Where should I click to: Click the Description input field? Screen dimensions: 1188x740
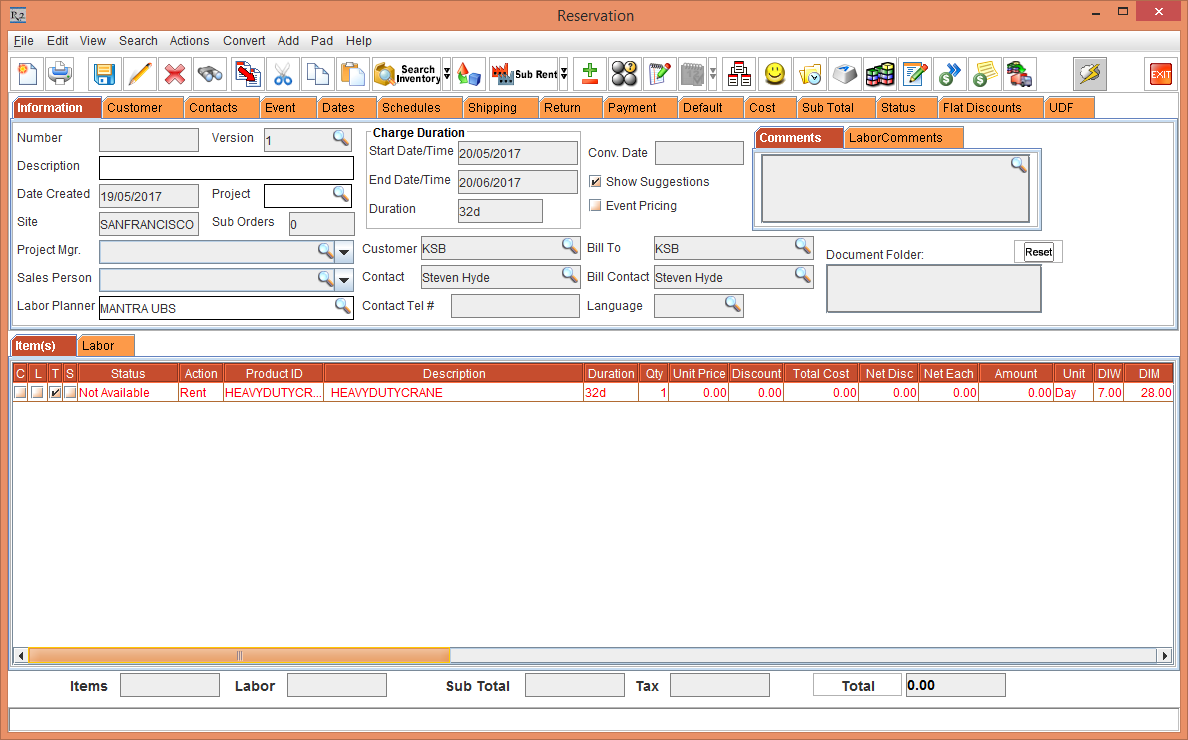(x=226, y=167)
